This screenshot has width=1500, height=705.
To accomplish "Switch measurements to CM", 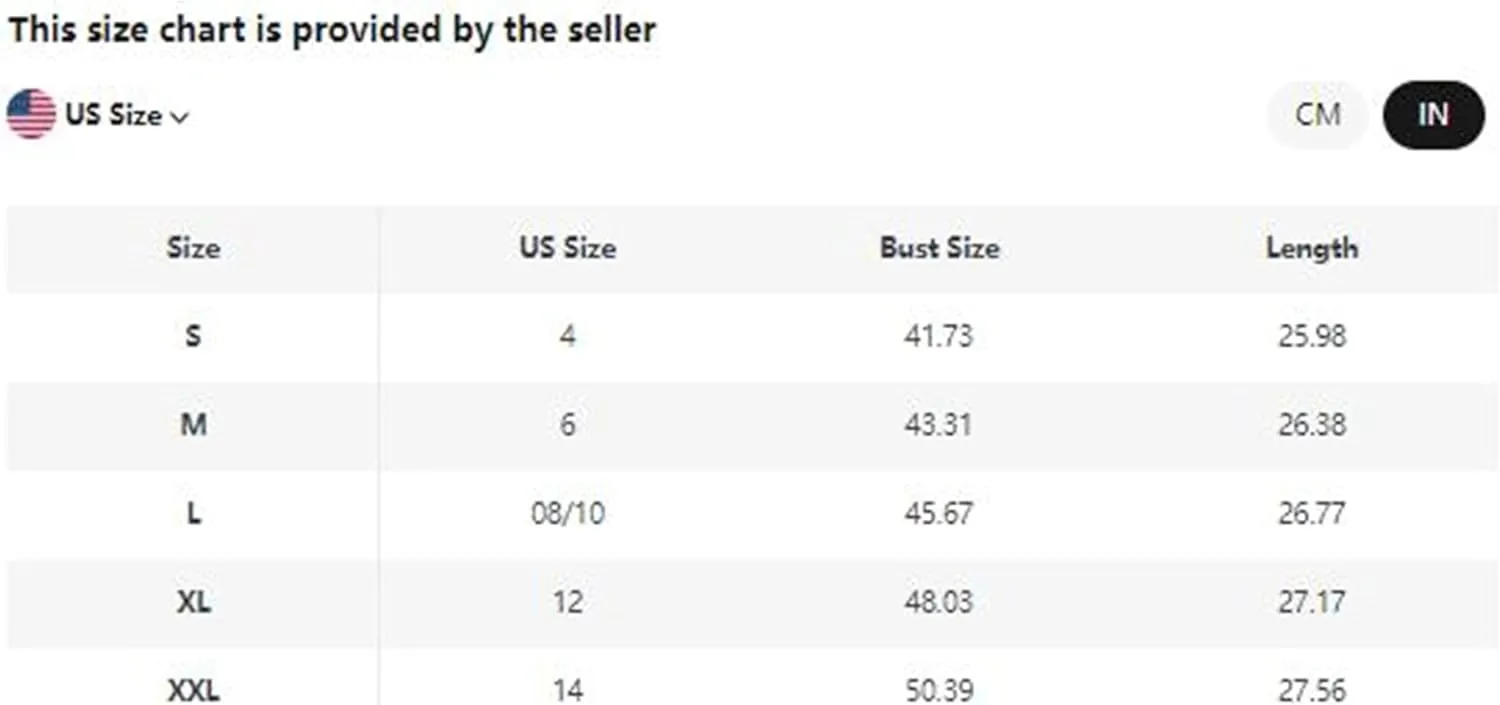I will [x=1317, y=115].
